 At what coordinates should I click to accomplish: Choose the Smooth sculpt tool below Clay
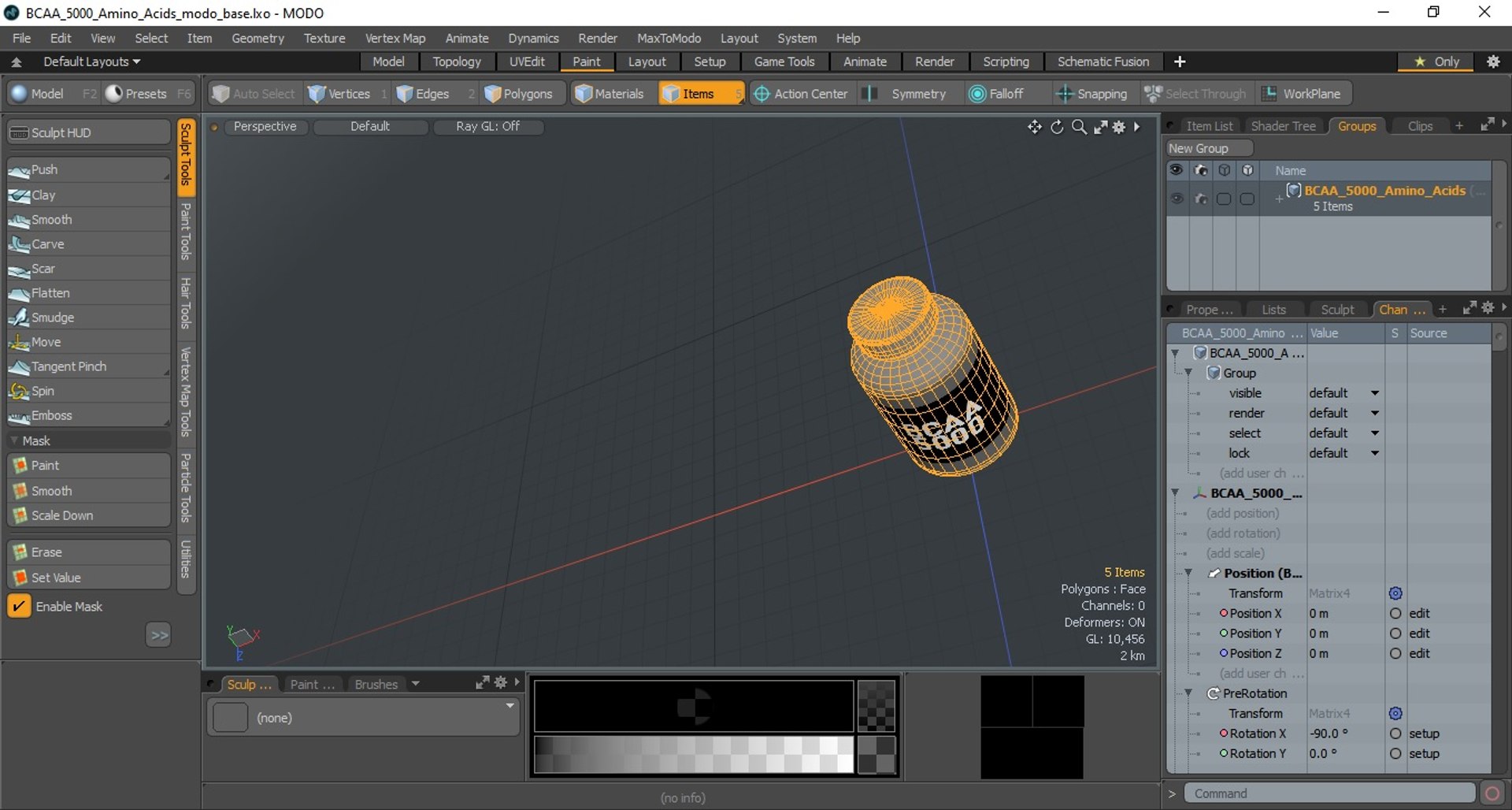tap(88, 220)
